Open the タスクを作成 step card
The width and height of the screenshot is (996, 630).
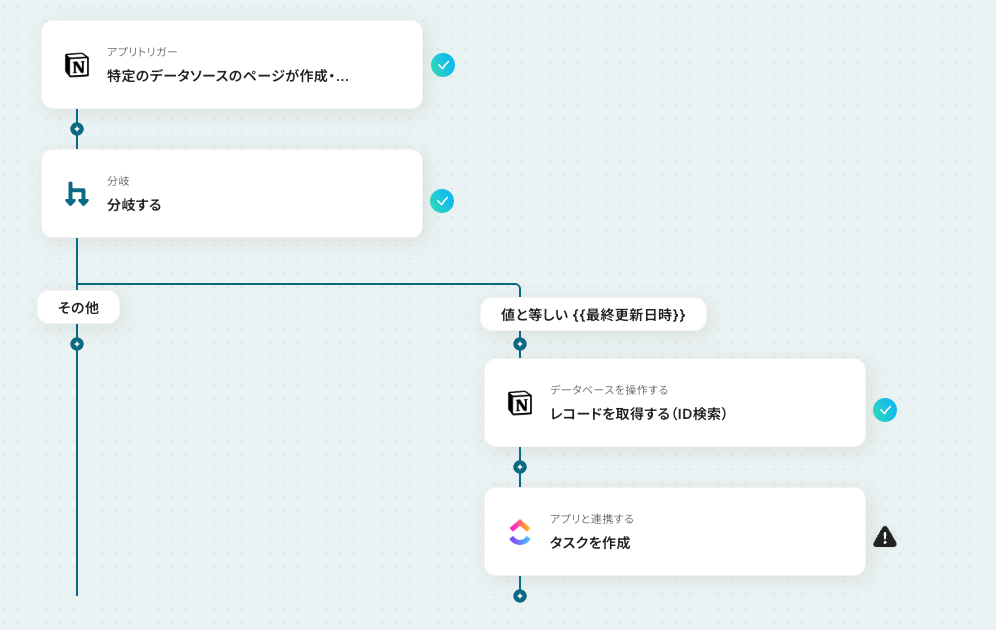(x=675, y=532)
